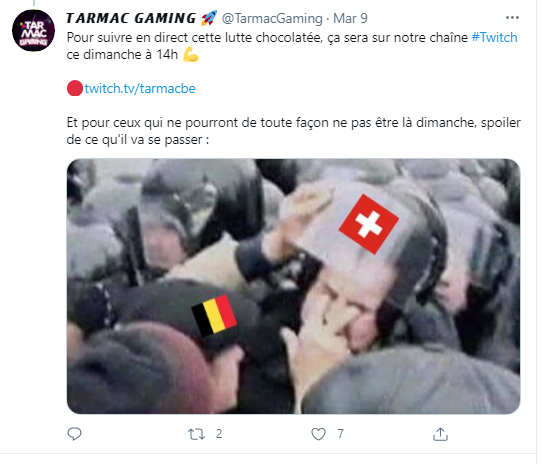Image resolution: width=545 pixels, height=464 pixels.
Task: Click the Belgian flag in the image
Action: click(214, 316)
